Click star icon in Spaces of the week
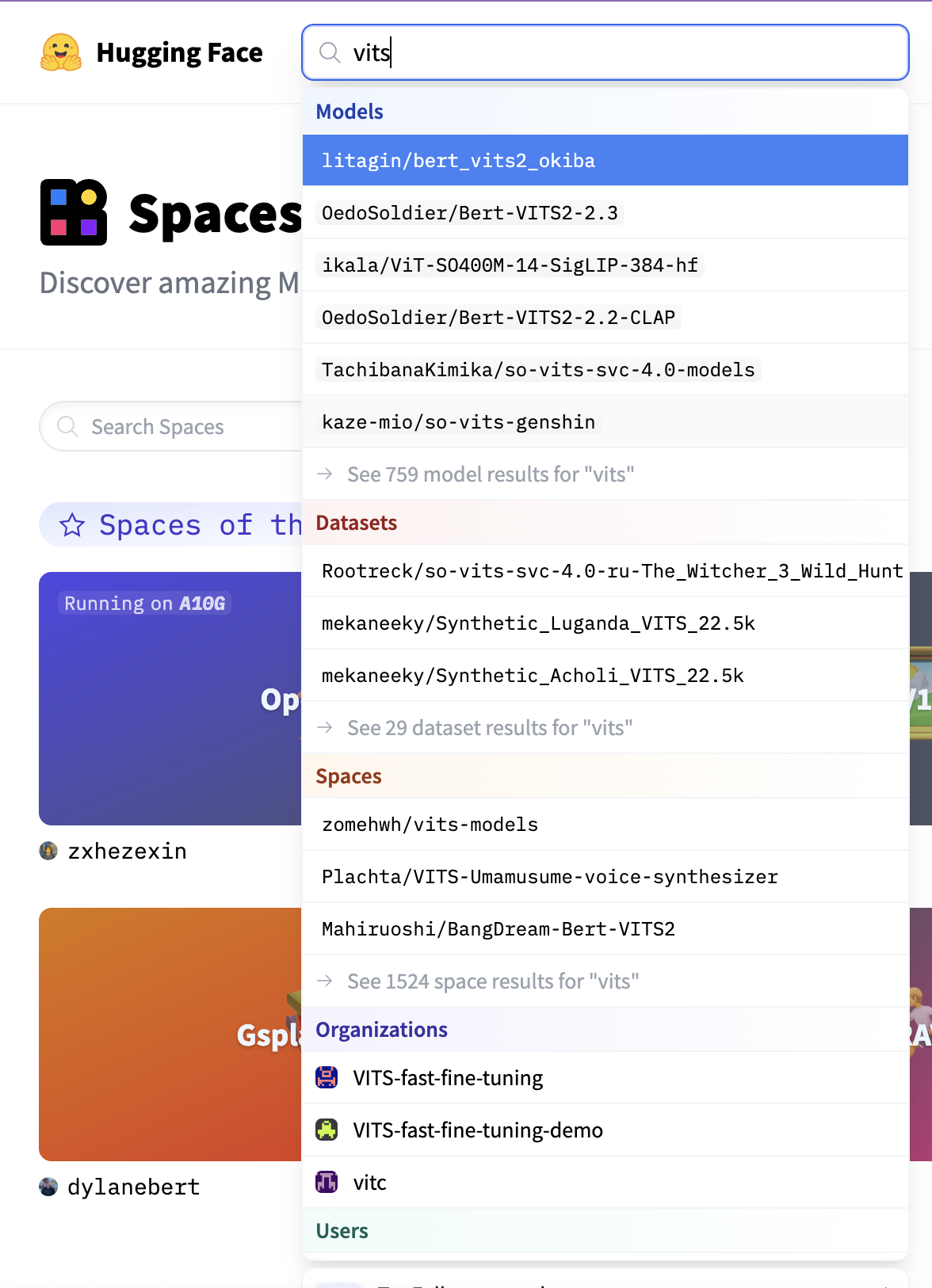The height and width of the screenshot is (1288, 932). pyautogui.click(x=72, y=524)
